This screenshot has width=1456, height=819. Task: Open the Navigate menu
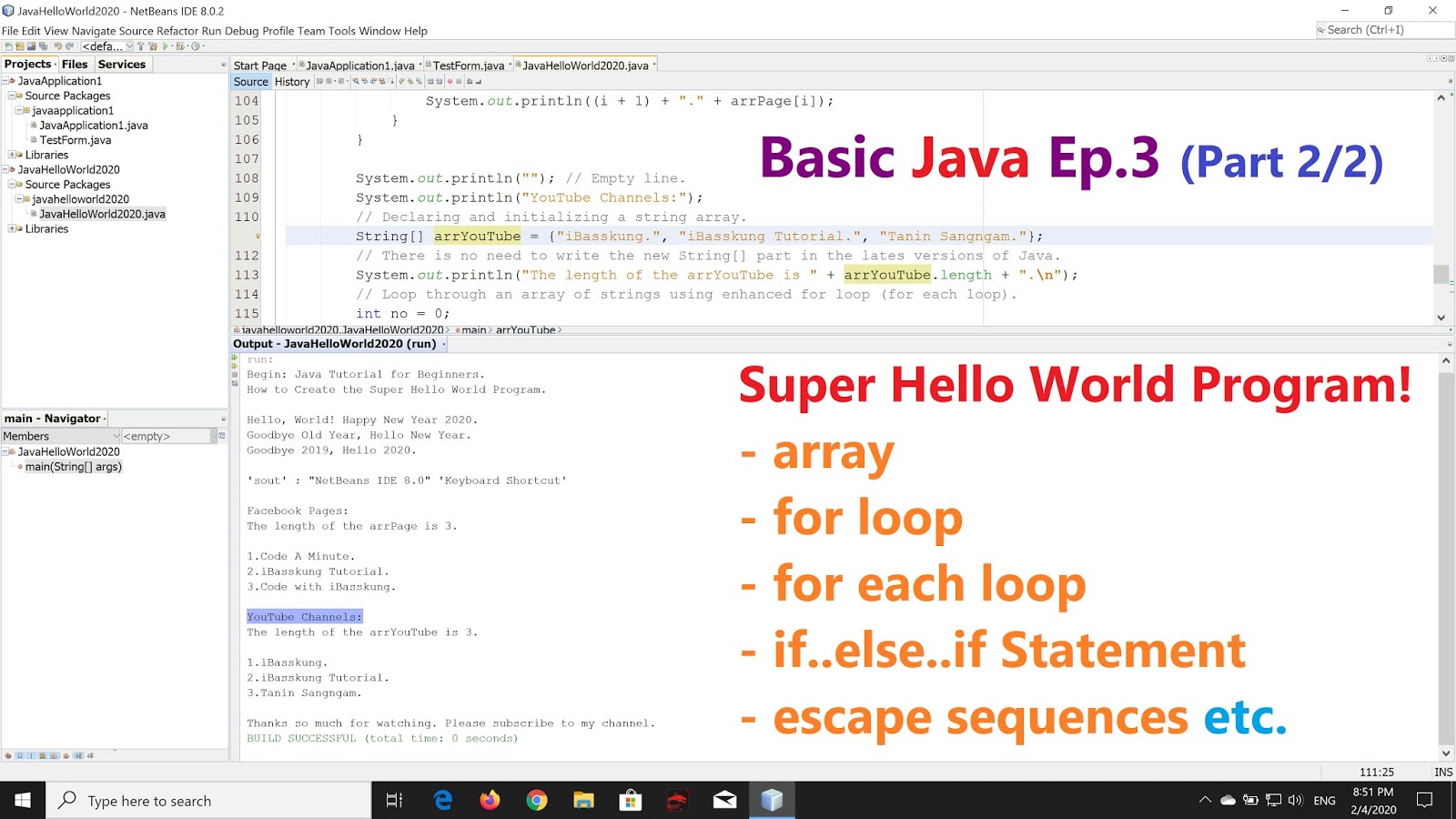point(94,31)
